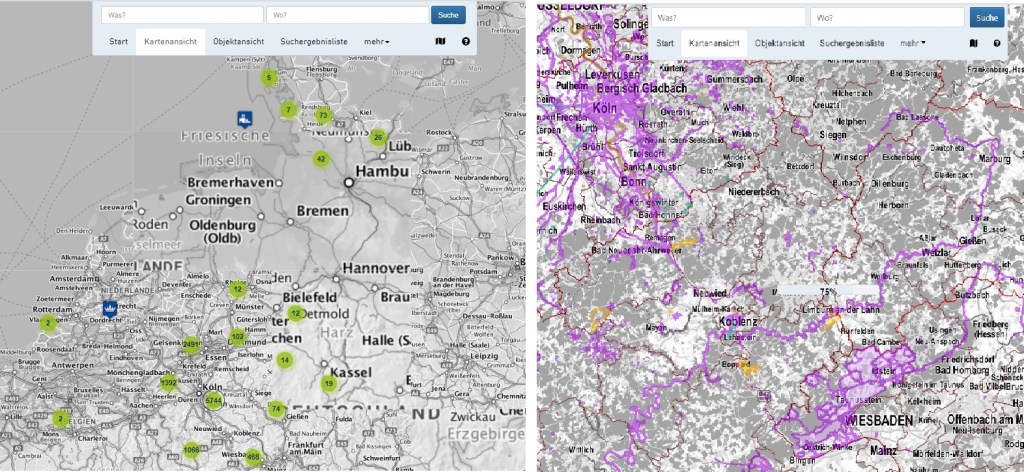Switch to Suchergebnisliste tab in right panel
Screen dimensions: 1024x472
851,44
